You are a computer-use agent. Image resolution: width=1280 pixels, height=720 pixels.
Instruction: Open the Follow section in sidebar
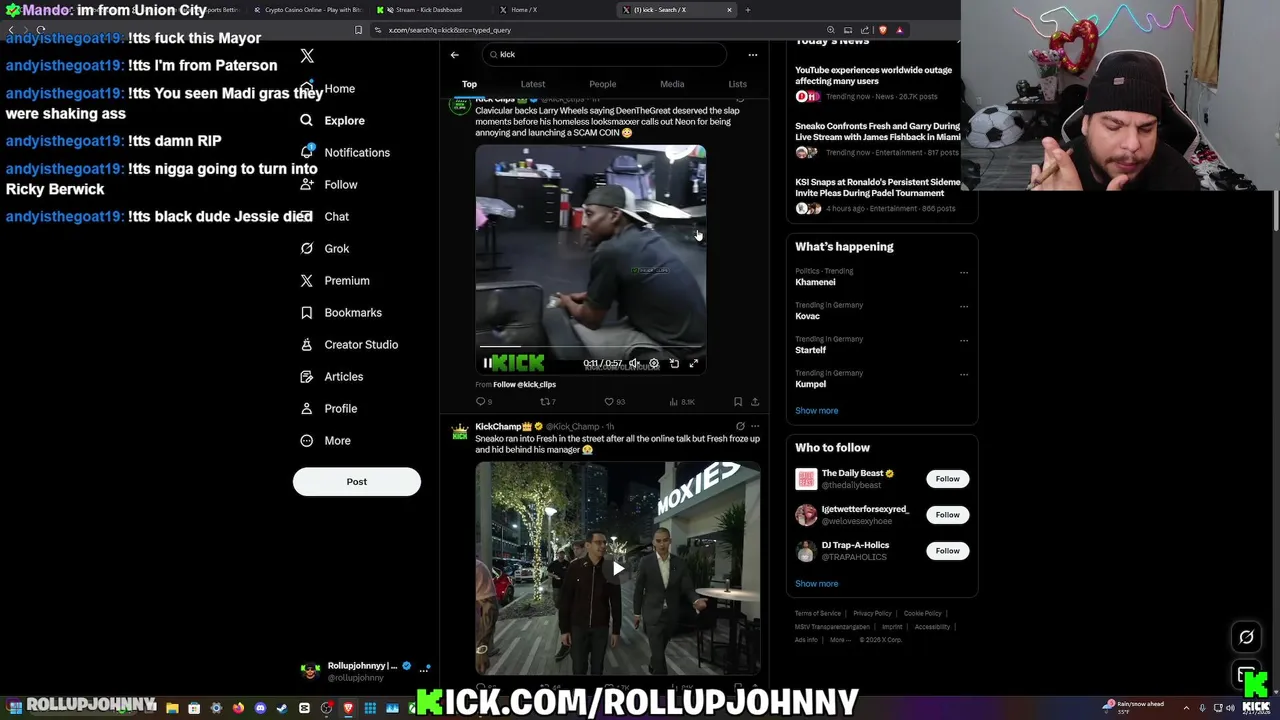[329, 184]
